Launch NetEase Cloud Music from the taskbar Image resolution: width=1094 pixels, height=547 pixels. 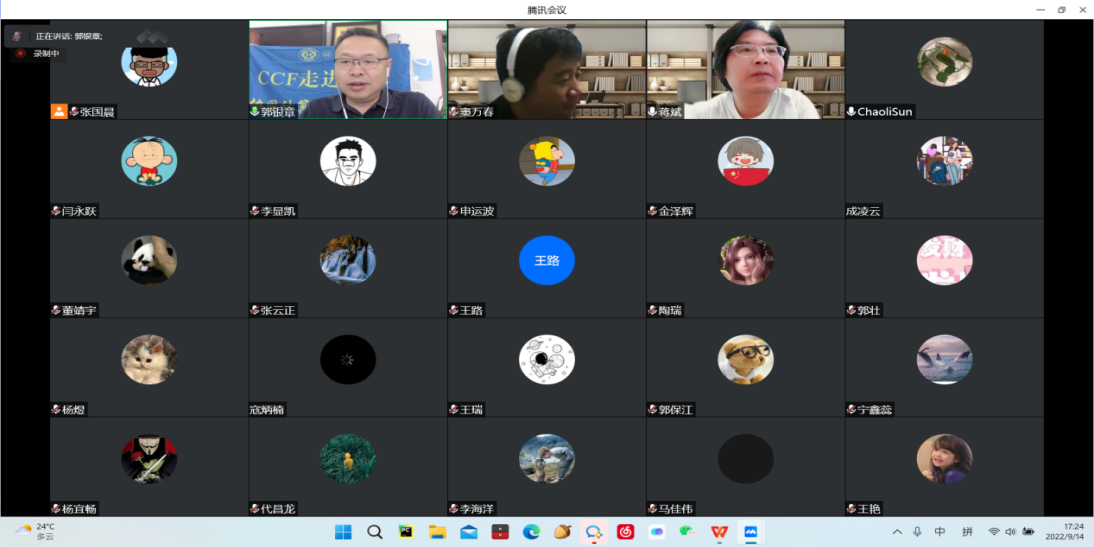[625, 532]
